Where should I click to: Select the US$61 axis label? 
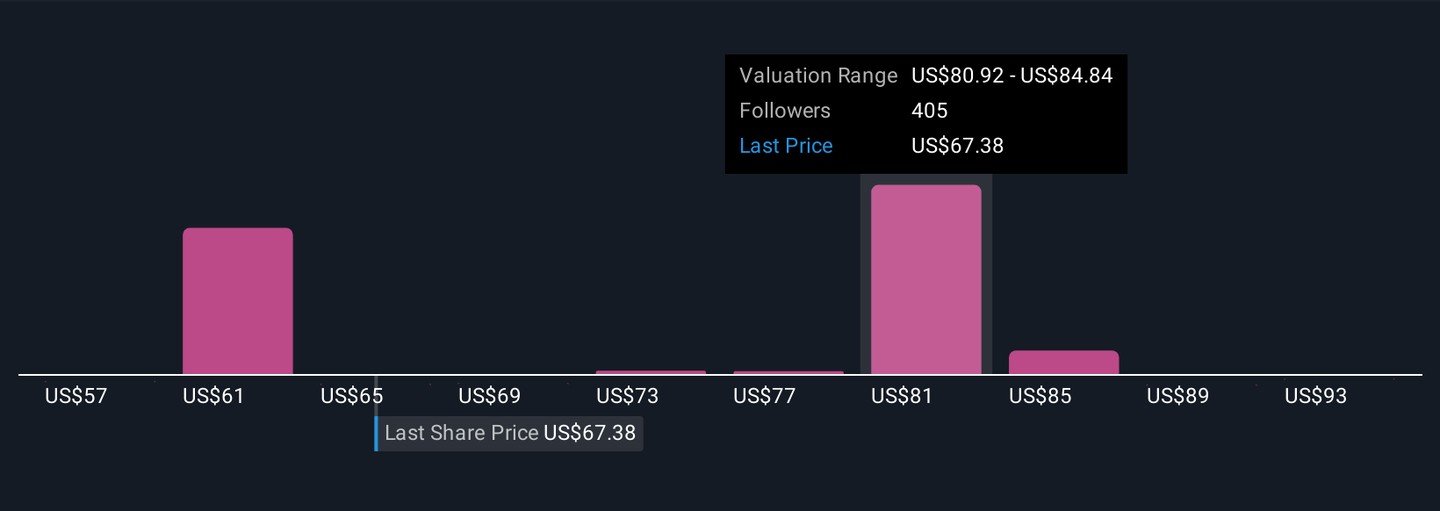click(x=213, y=396)
